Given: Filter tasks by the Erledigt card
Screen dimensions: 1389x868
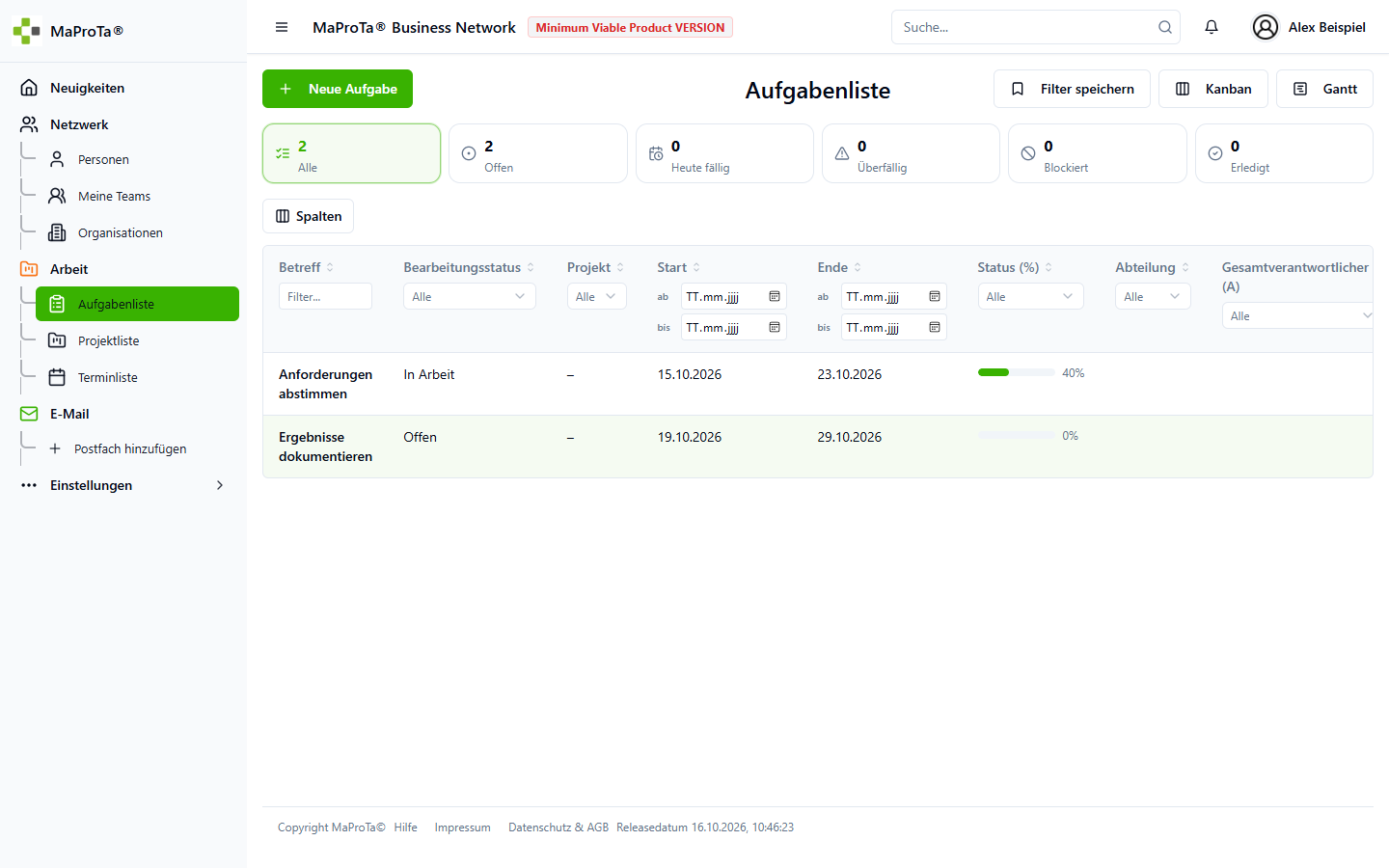Looking at the screenshot, I should tap(1284, 153).
